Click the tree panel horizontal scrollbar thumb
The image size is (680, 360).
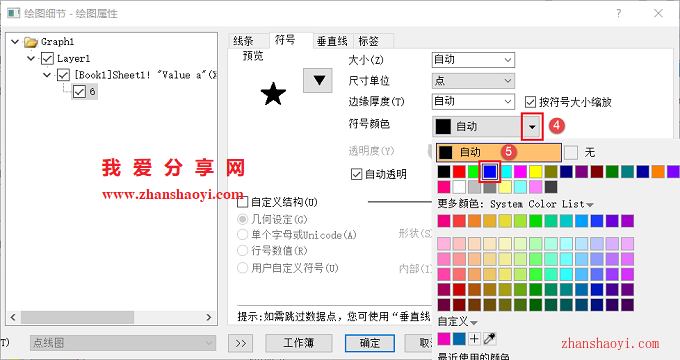(x=77, y=317)
